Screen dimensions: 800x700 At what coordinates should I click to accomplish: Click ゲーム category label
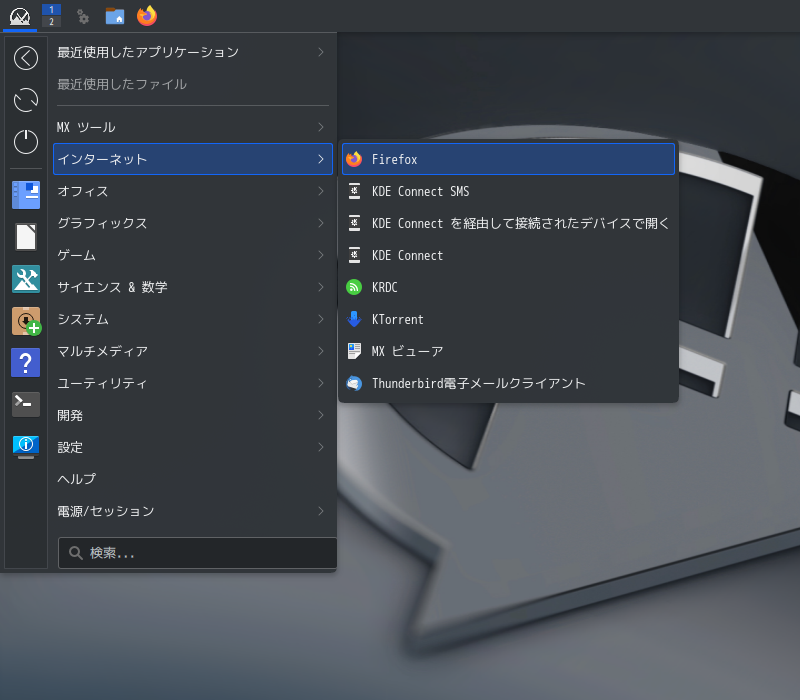pyautogui.click(x=76, y=255)
